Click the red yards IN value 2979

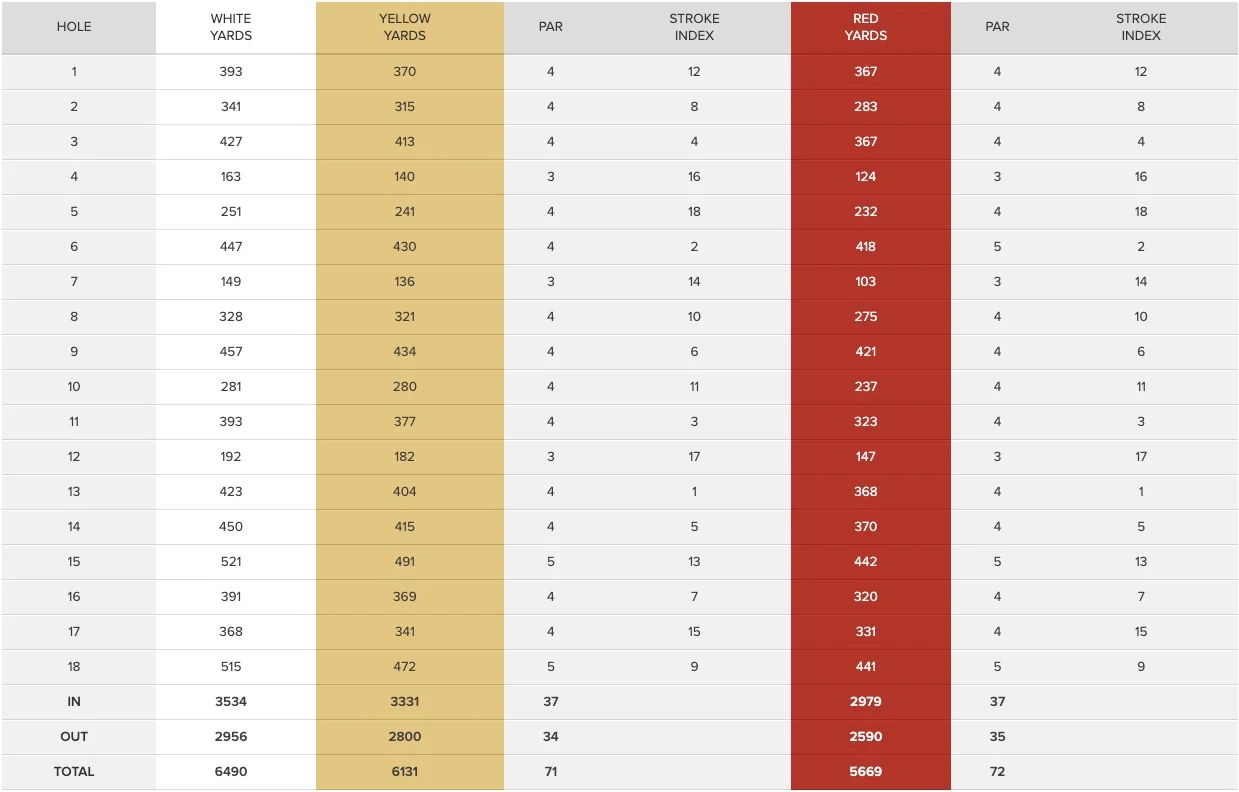click(x=866, y=702)
